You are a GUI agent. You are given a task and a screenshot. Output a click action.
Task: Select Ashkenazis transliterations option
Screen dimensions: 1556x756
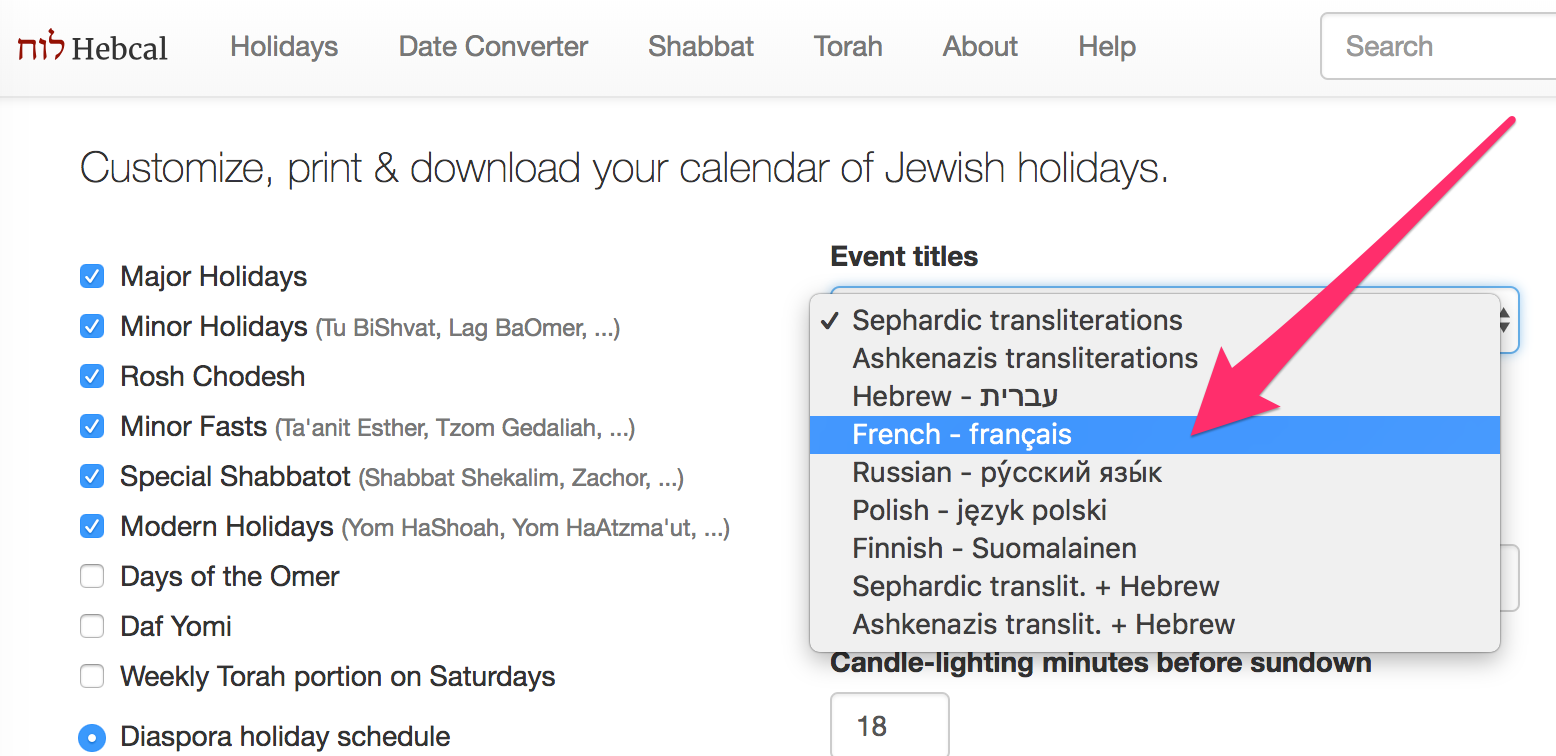pyautogui.click(x=1023, y=358)
